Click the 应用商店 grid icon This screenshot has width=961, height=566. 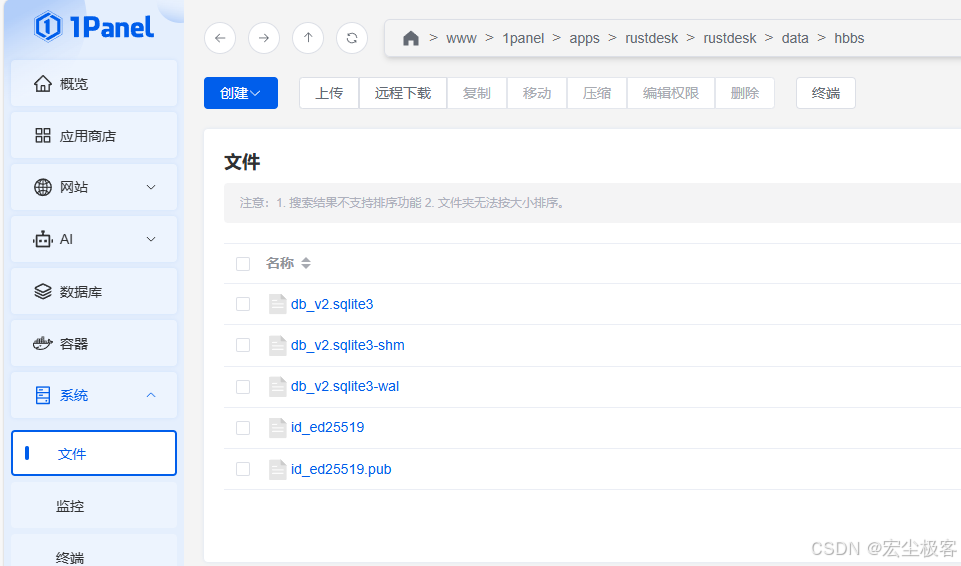43,135
